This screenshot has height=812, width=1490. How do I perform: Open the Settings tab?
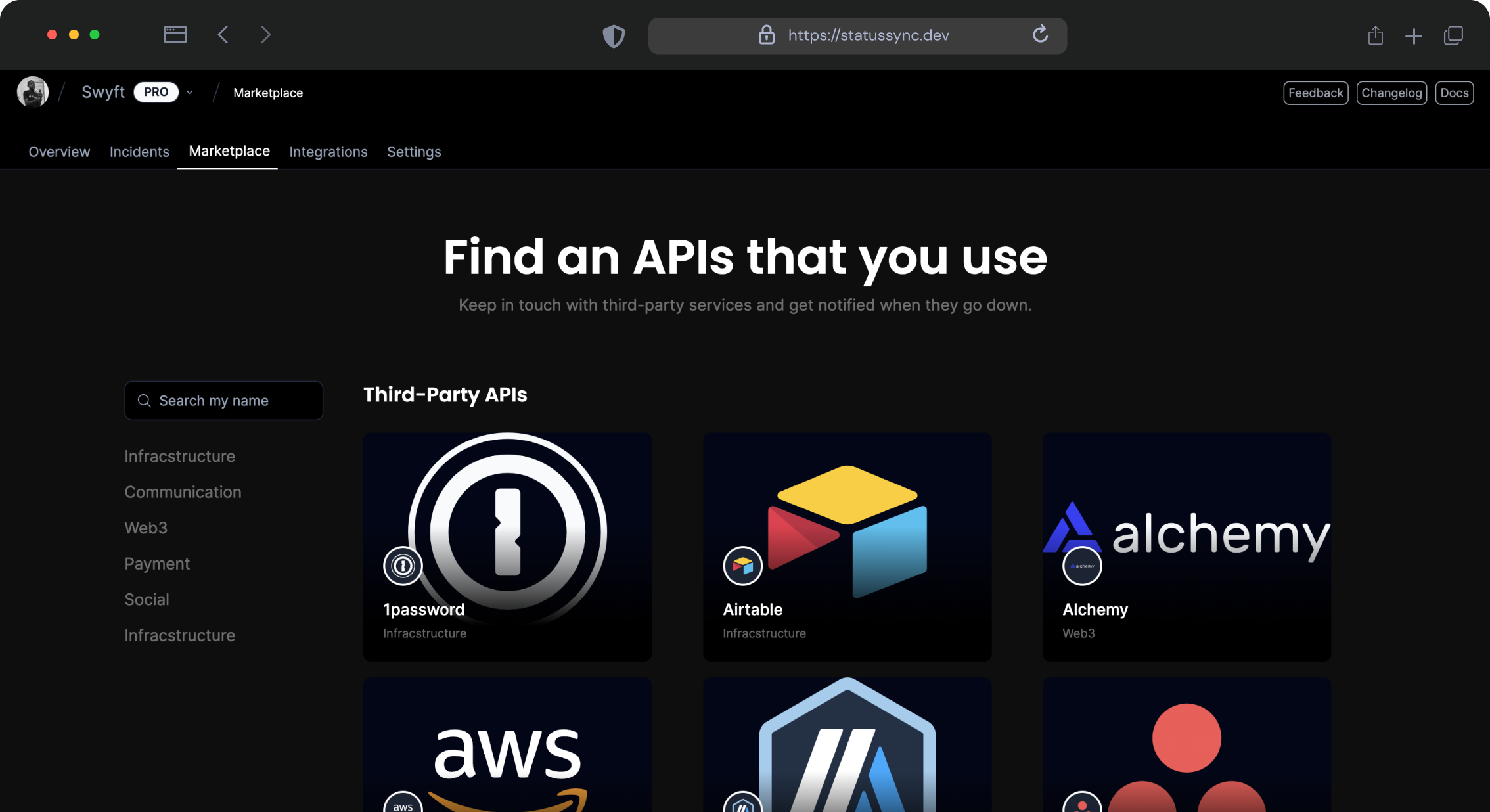tap(414, 152)
